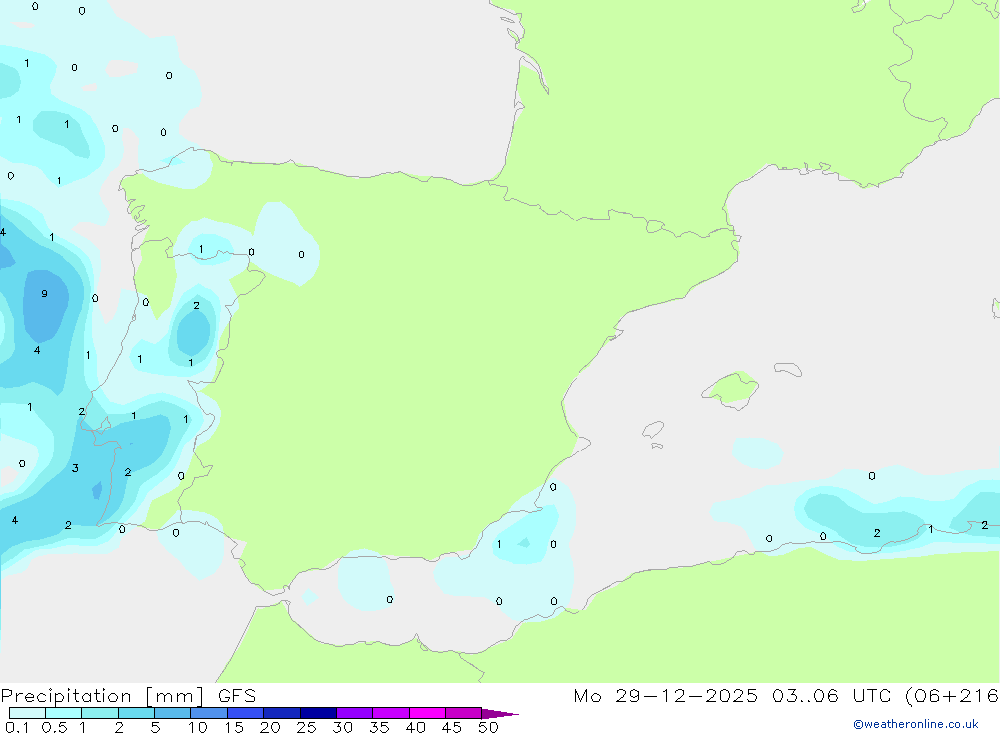Screen dimensions: 1000x733
Task: Choose the 2–5 mm legend color band
Action: [x=136, y=713]
